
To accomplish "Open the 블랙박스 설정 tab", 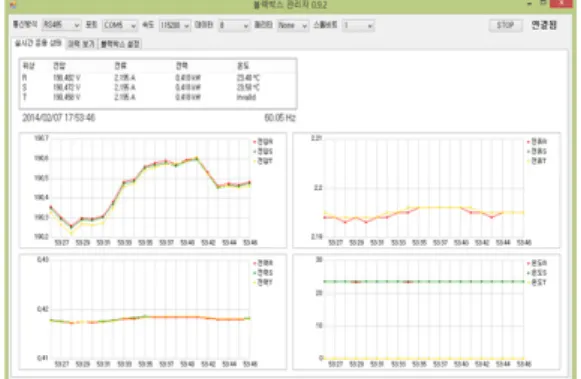I will [x=120, y=44].
